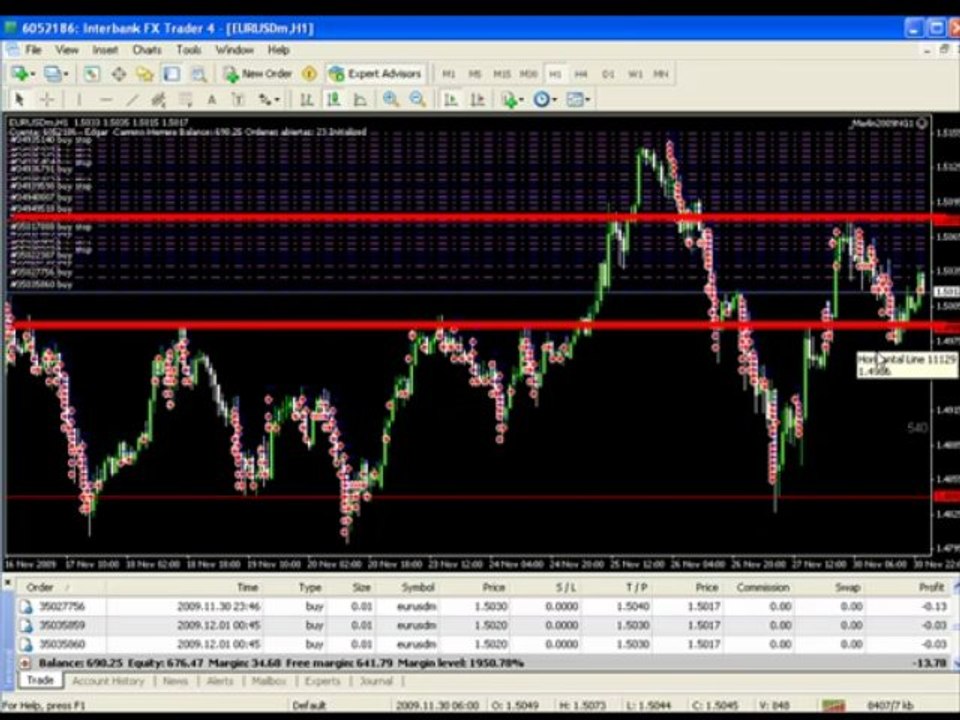
Task: Close the Terminal panel with its x
Action: [x=8, y=582]
